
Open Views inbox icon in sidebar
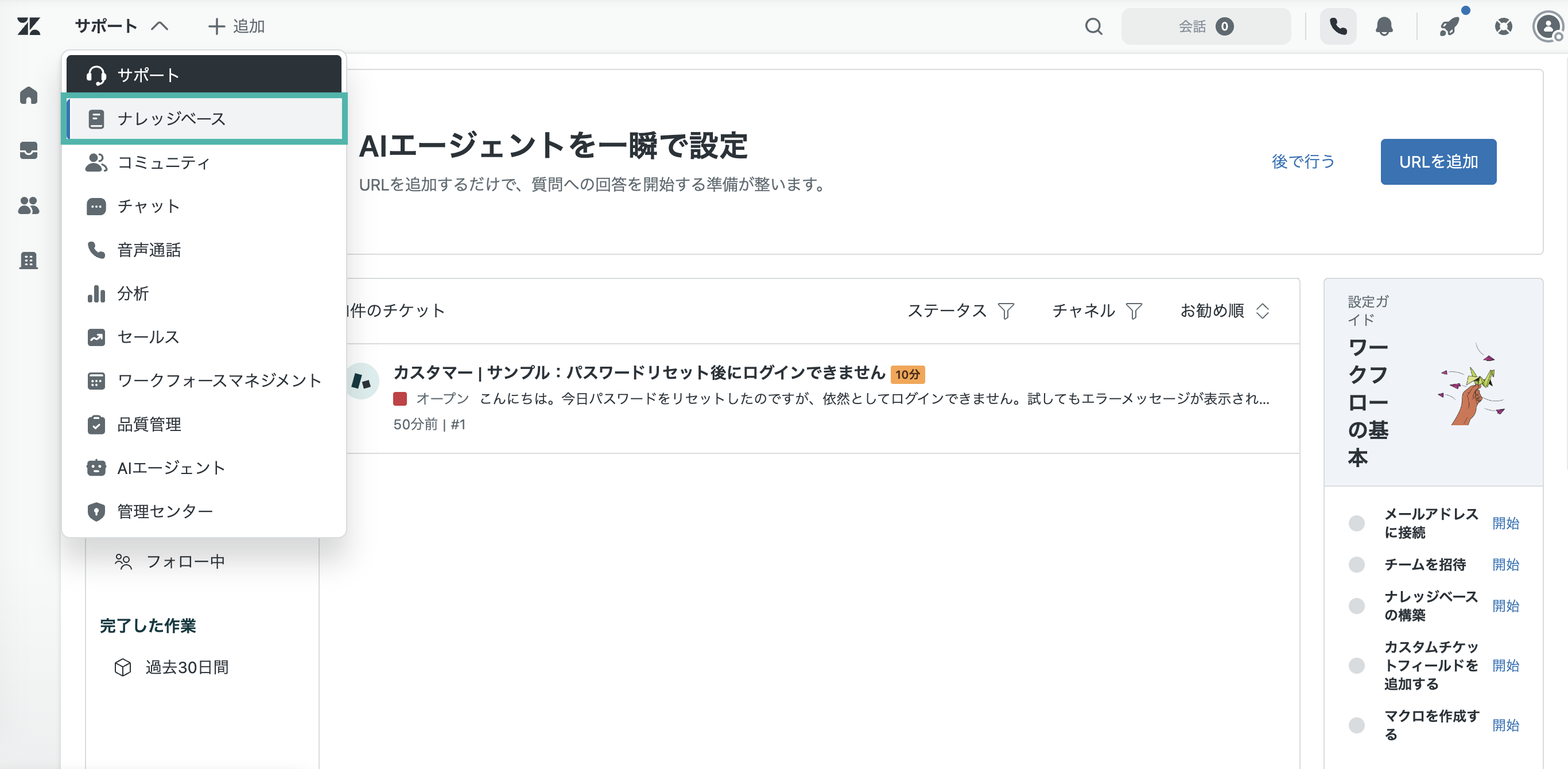tap(29, 150)
